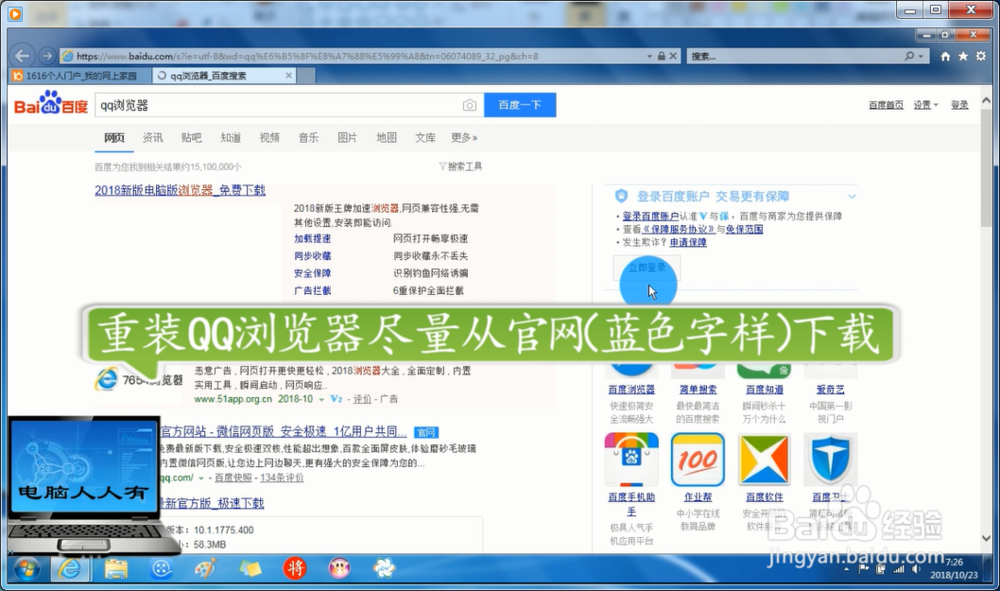The height and width of the screenshot is (591, 1000).
Task: Expand the 更多» category menu
Action: (464, 138)
